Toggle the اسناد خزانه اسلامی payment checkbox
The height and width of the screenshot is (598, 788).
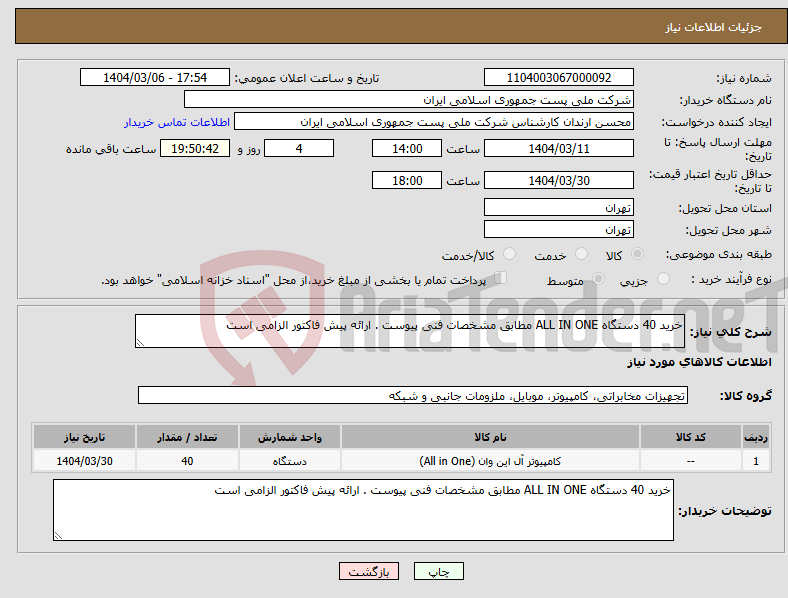(501, 277)
